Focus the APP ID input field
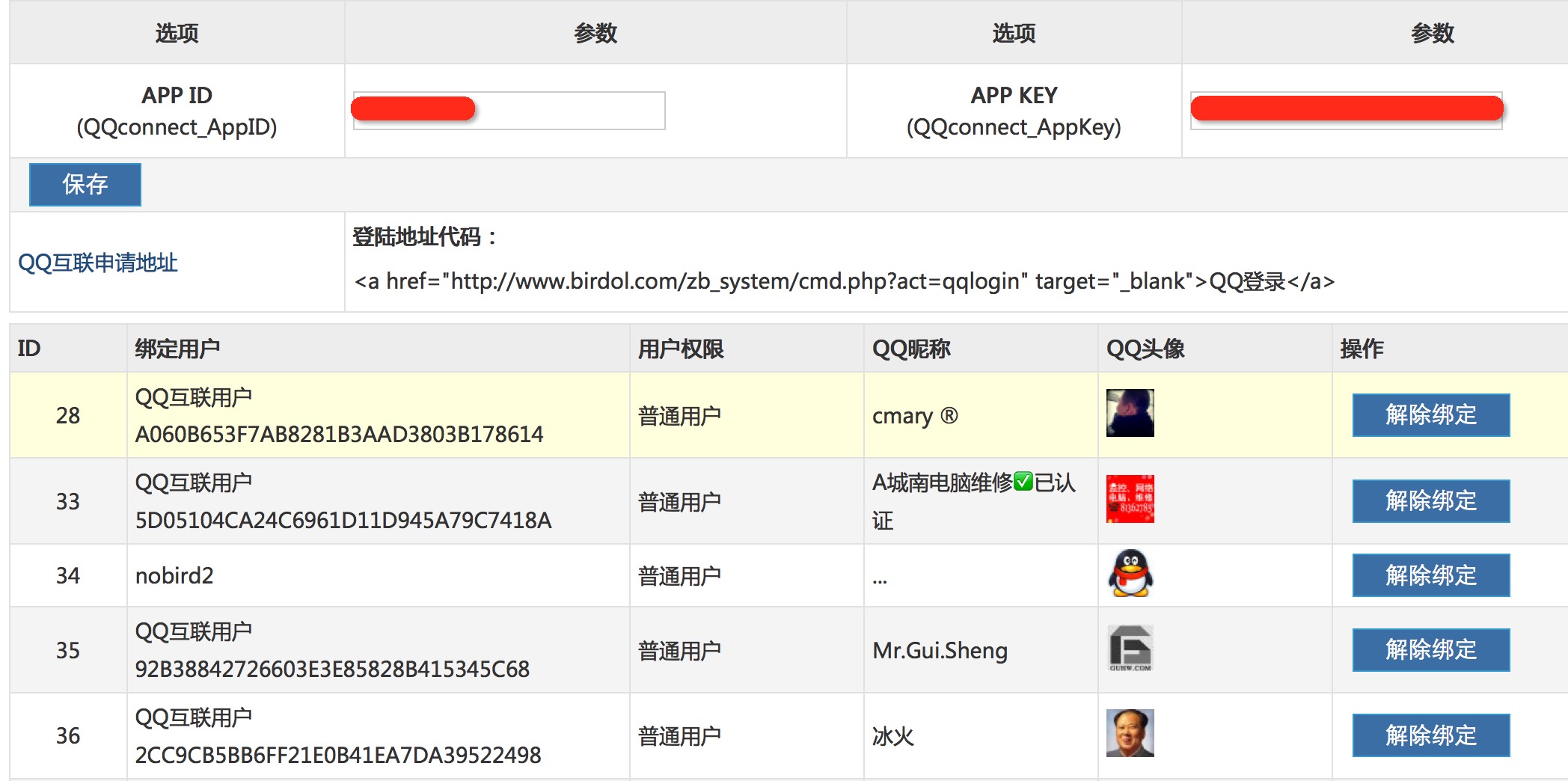 509,111
